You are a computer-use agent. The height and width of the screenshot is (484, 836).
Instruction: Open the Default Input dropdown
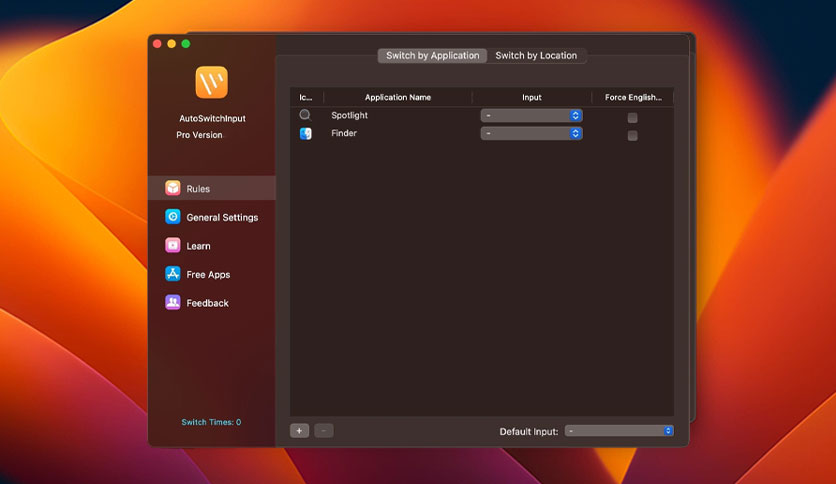[x=619, y=431]
